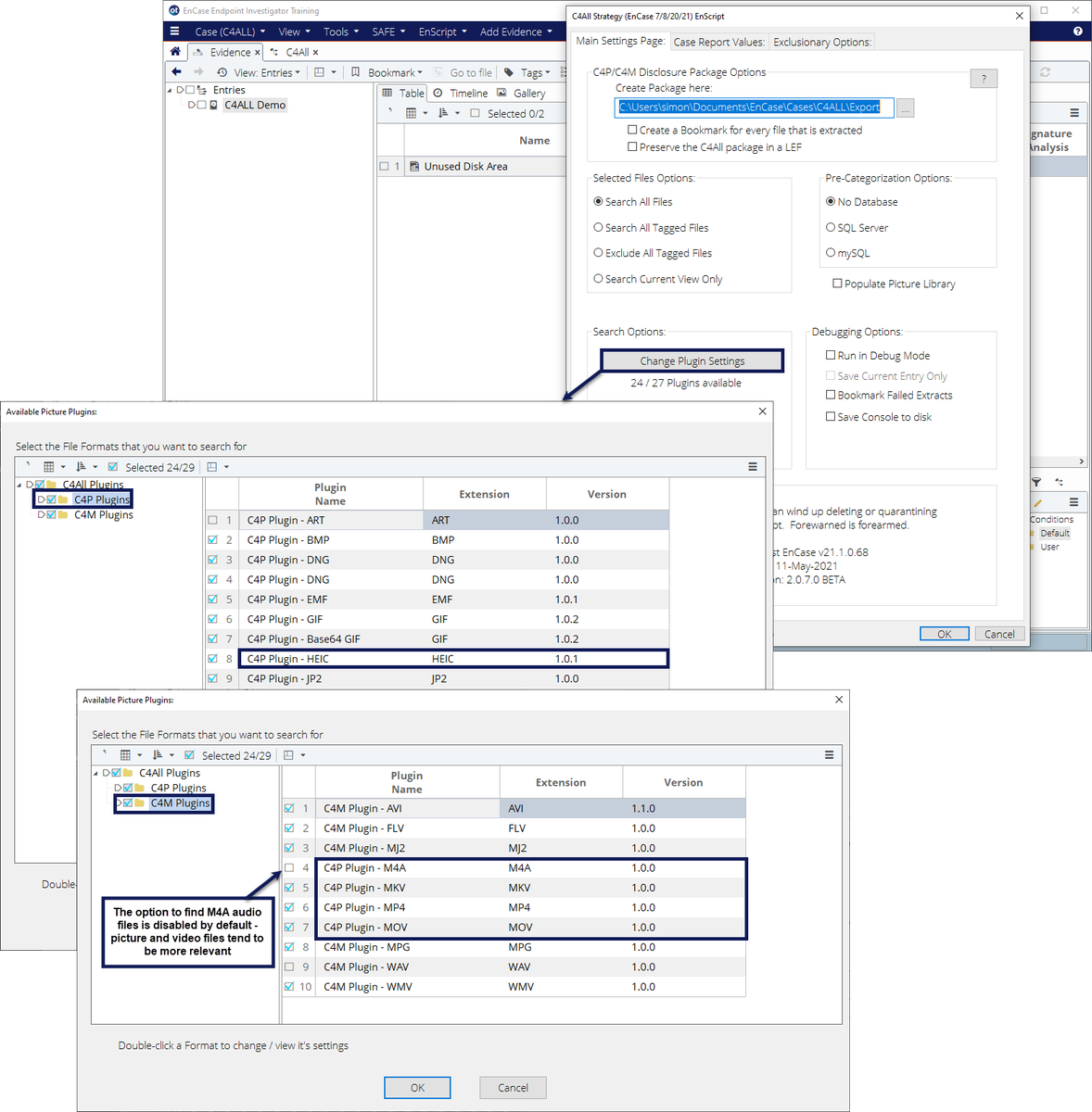Click the column grid icon in front plugins dialog
Viewport: 1092px width, 1112px height.
pos(125,755)
